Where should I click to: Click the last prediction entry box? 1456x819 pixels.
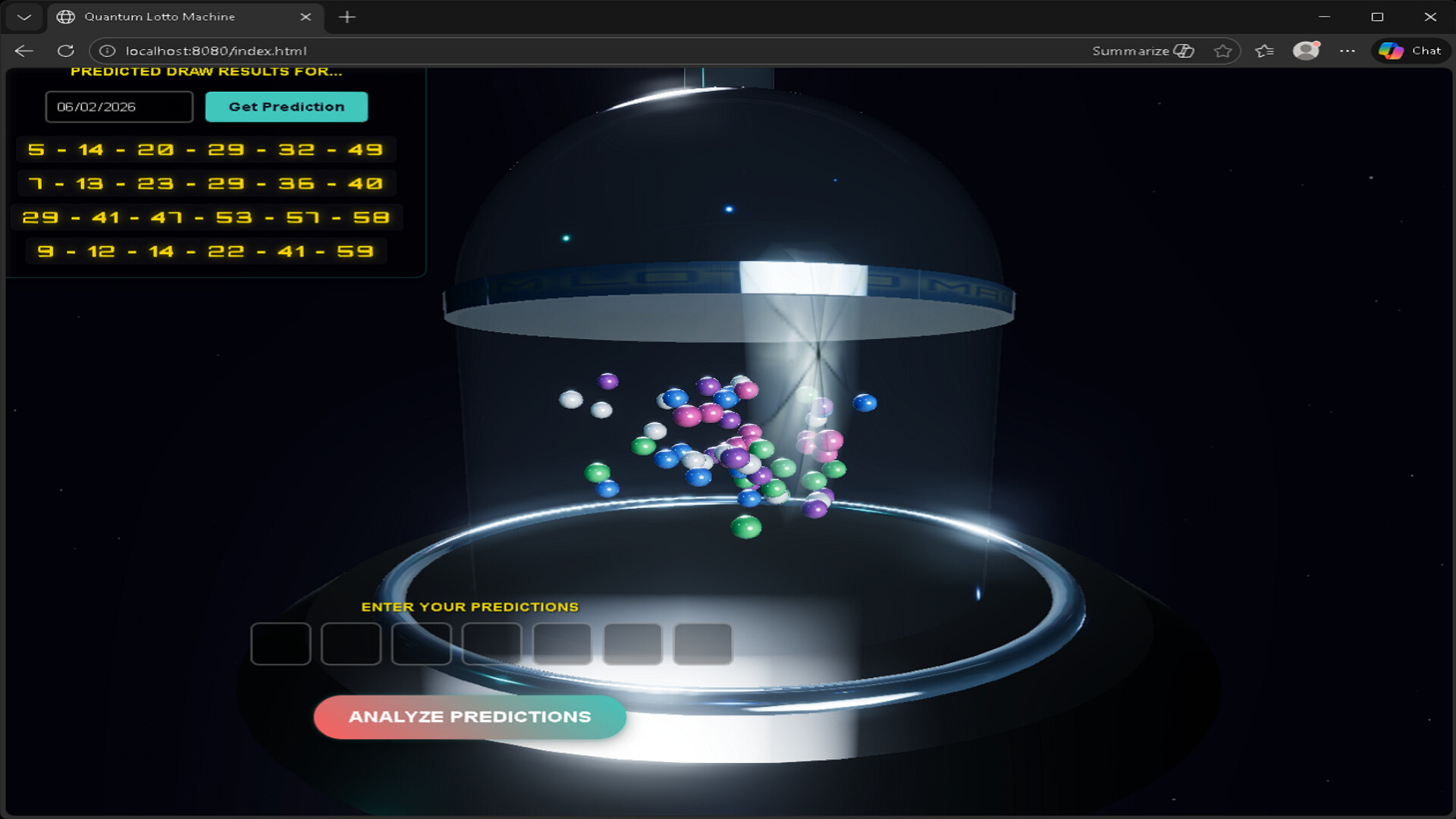click(701, 645)
